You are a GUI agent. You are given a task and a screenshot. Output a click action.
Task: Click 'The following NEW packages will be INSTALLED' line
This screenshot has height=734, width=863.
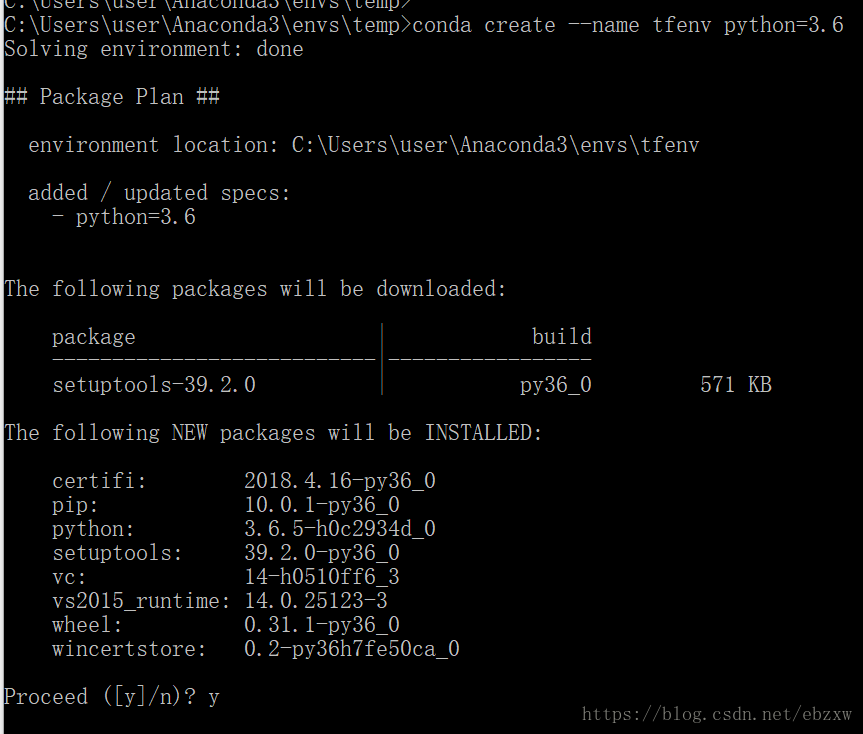(273, 432)
